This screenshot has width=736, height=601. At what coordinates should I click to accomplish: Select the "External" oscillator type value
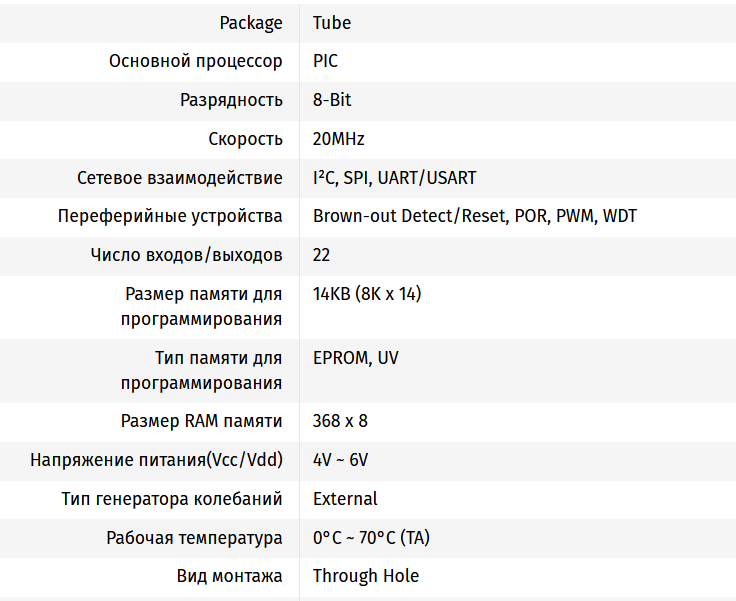pyautogui.click(x=345, y=498)
